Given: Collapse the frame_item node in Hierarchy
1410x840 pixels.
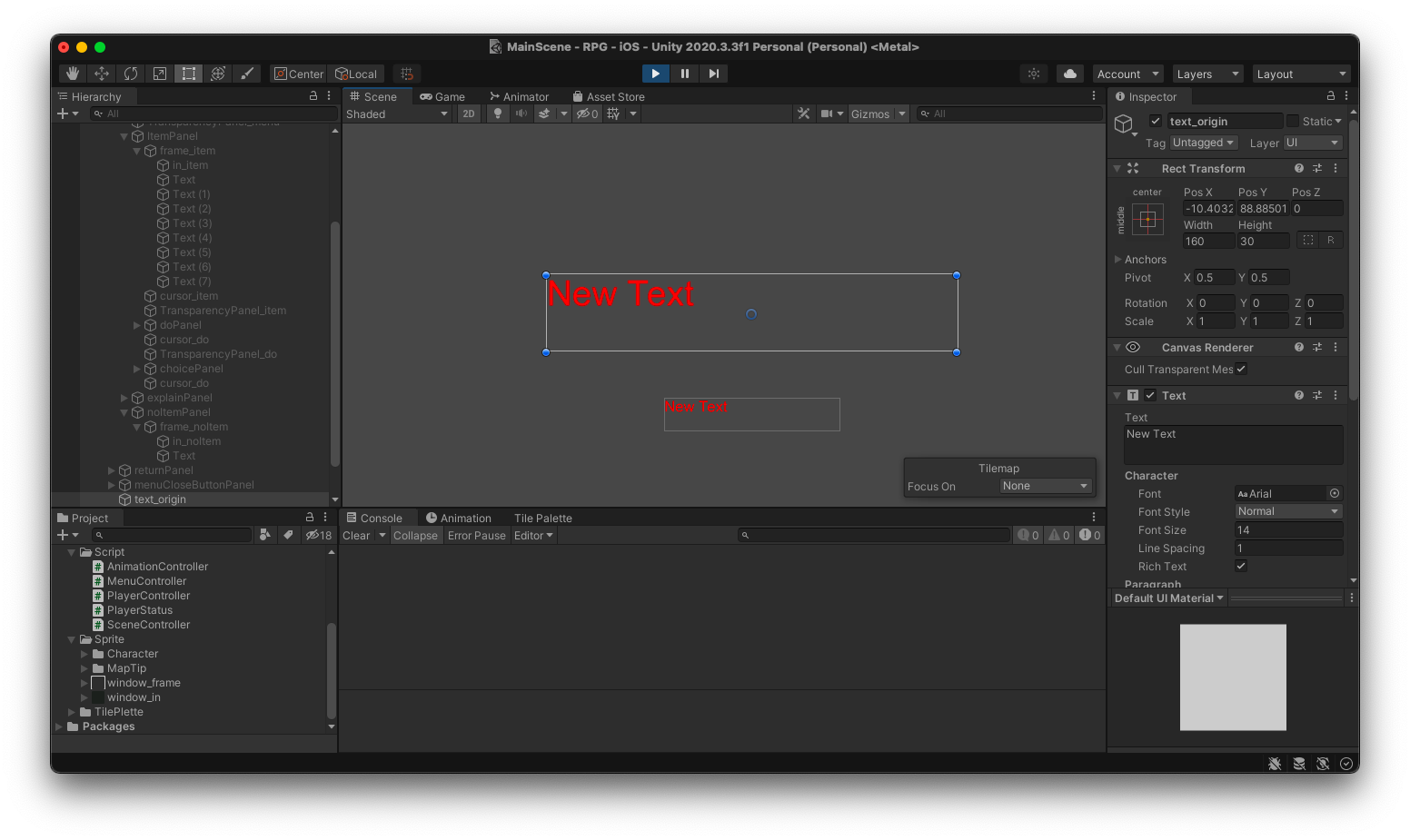Looking at the screenshot, I should click(137, 150).
